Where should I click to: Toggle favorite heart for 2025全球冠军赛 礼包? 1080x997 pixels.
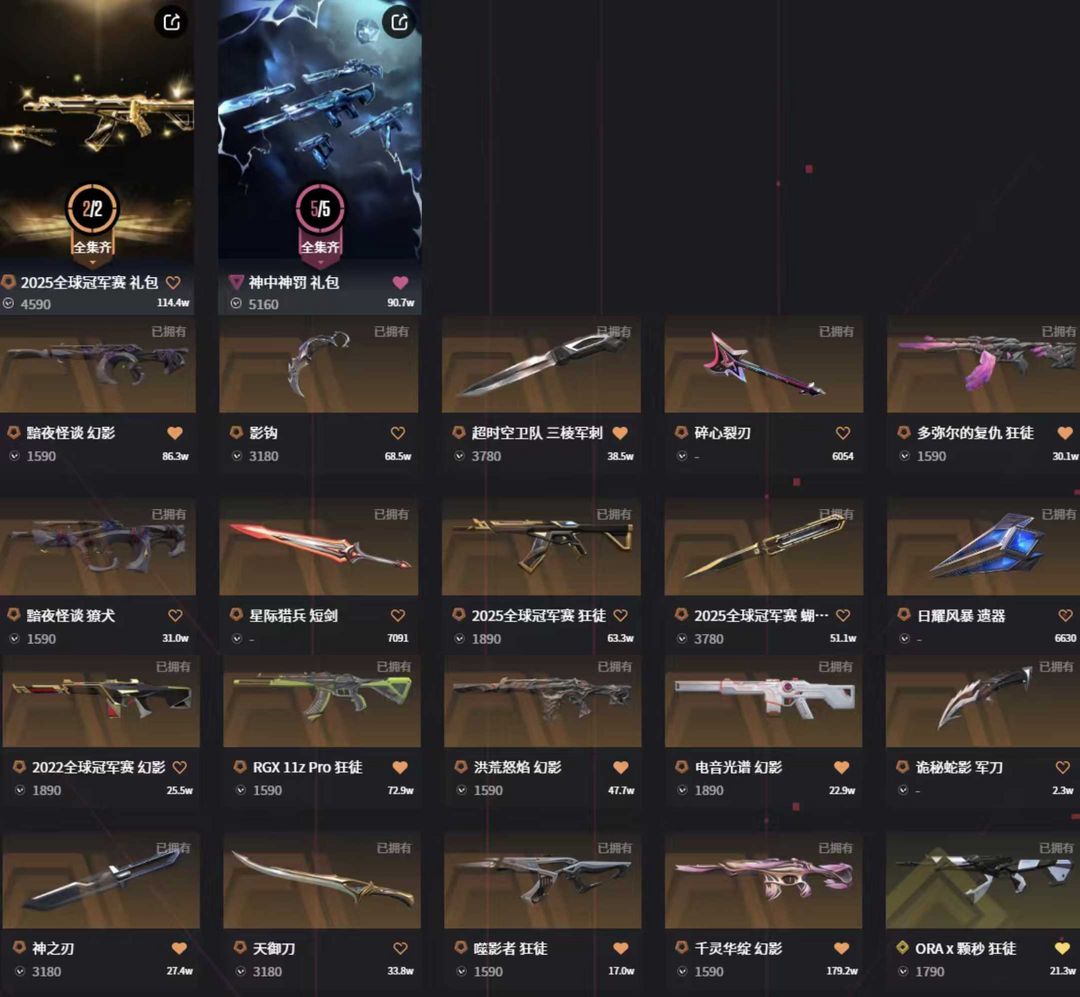coord(174,282)
